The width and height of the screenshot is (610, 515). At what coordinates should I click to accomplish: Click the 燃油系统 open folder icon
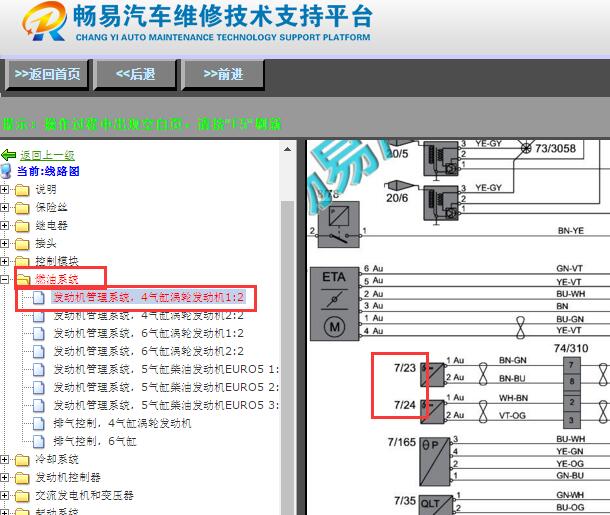[23, 279]
